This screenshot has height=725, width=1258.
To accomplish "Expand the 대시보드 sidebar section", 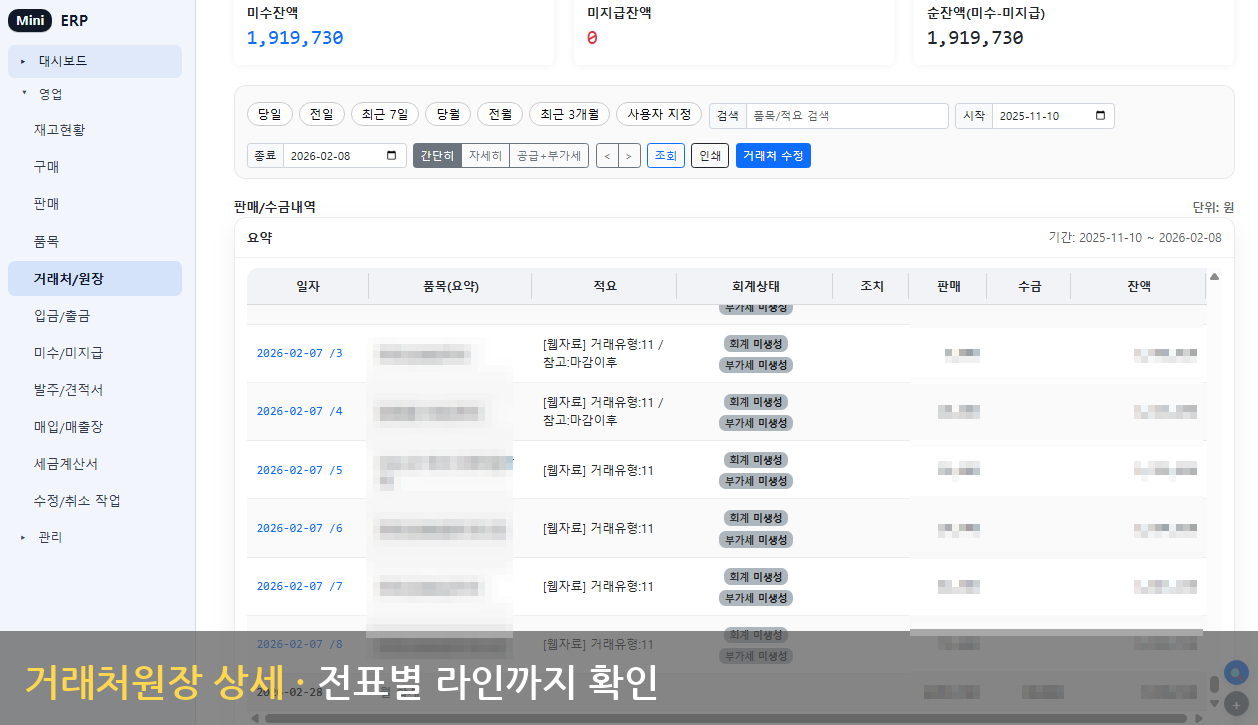I will 95,61.
